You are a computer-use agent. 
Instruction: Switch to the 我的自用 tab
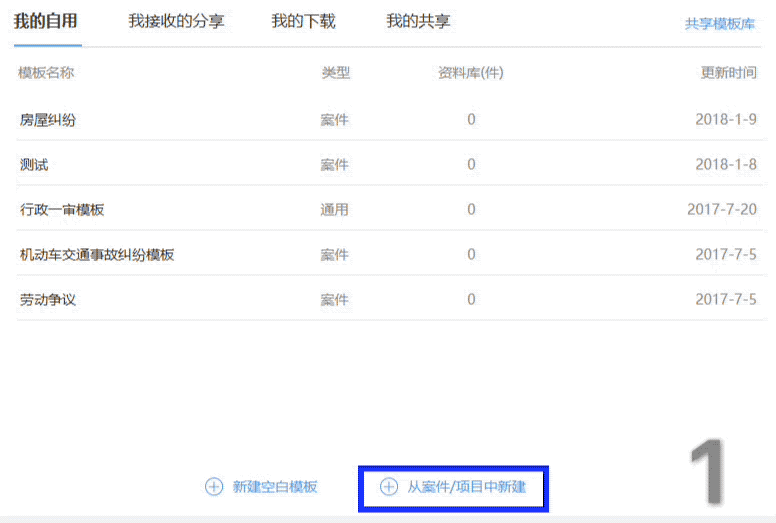[46, 21]
